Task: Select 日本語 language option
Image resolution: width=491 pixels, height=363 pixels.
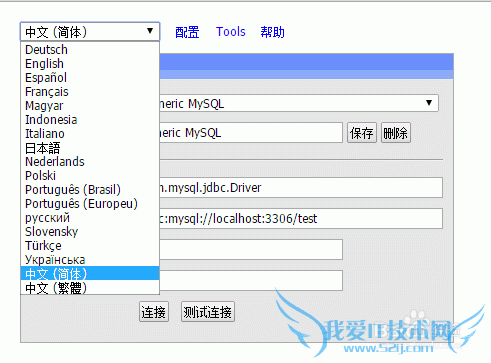Action: [x=90, y=147]
